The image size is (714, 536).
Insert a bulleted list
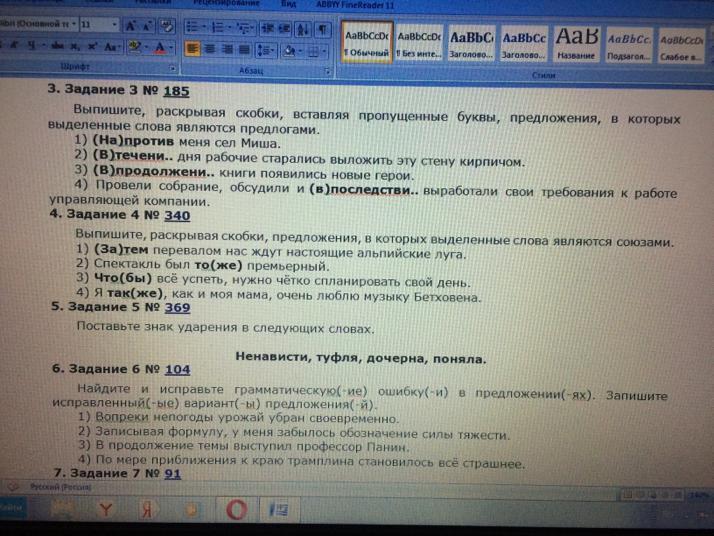193,26
